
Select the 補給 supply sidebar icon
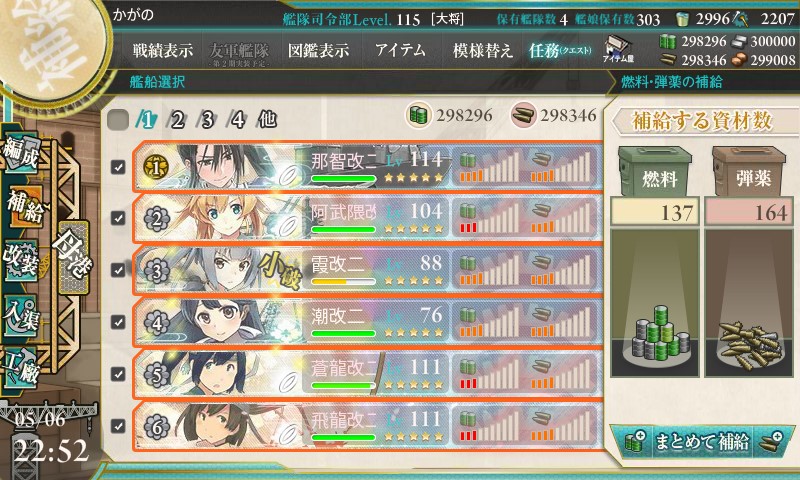coord(24,207)
